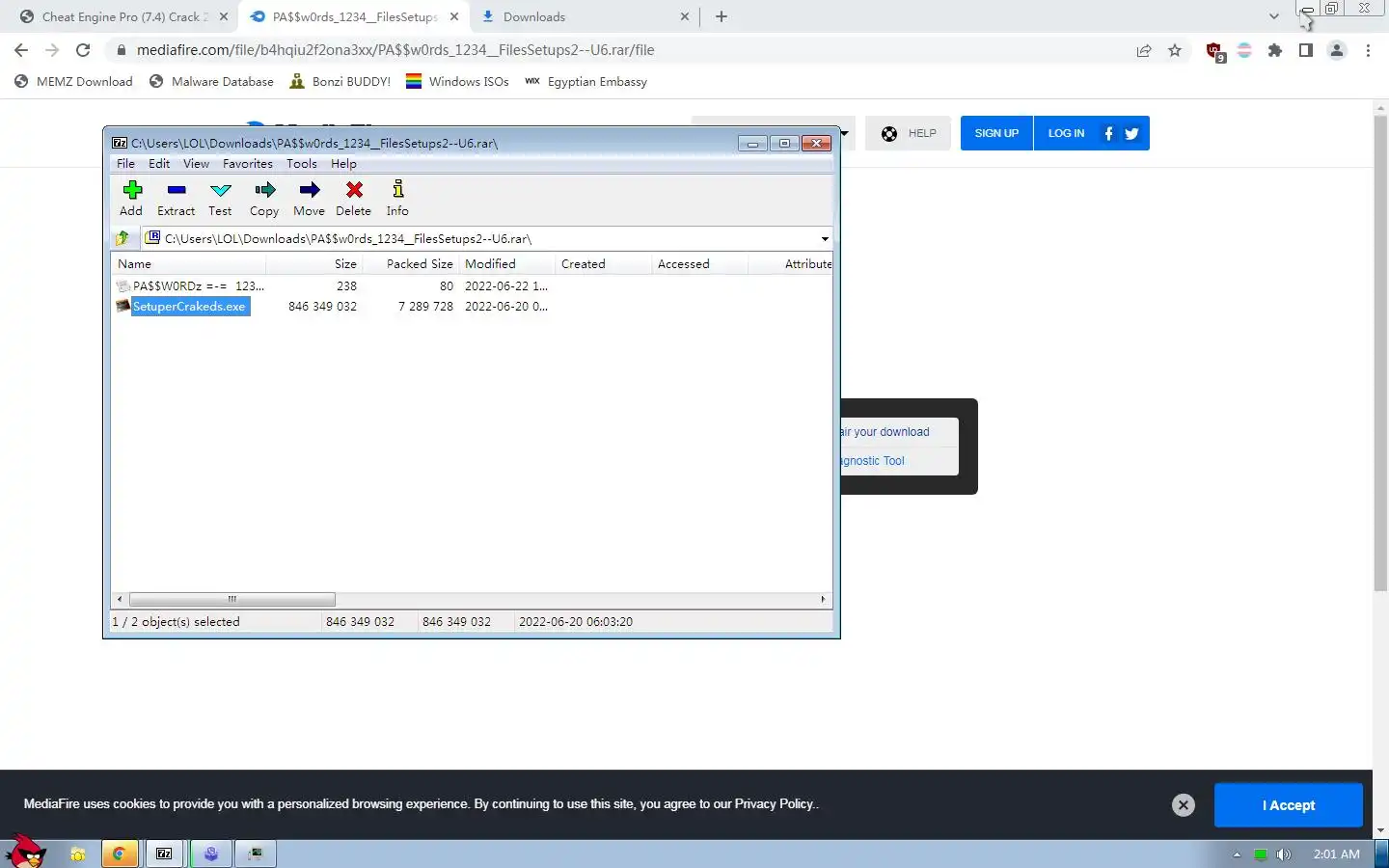Switch to Cheat Engine Pro Crack tab
Image resolution: width=1389 pixels, height=868 pixels.
[x=125, y=16]
